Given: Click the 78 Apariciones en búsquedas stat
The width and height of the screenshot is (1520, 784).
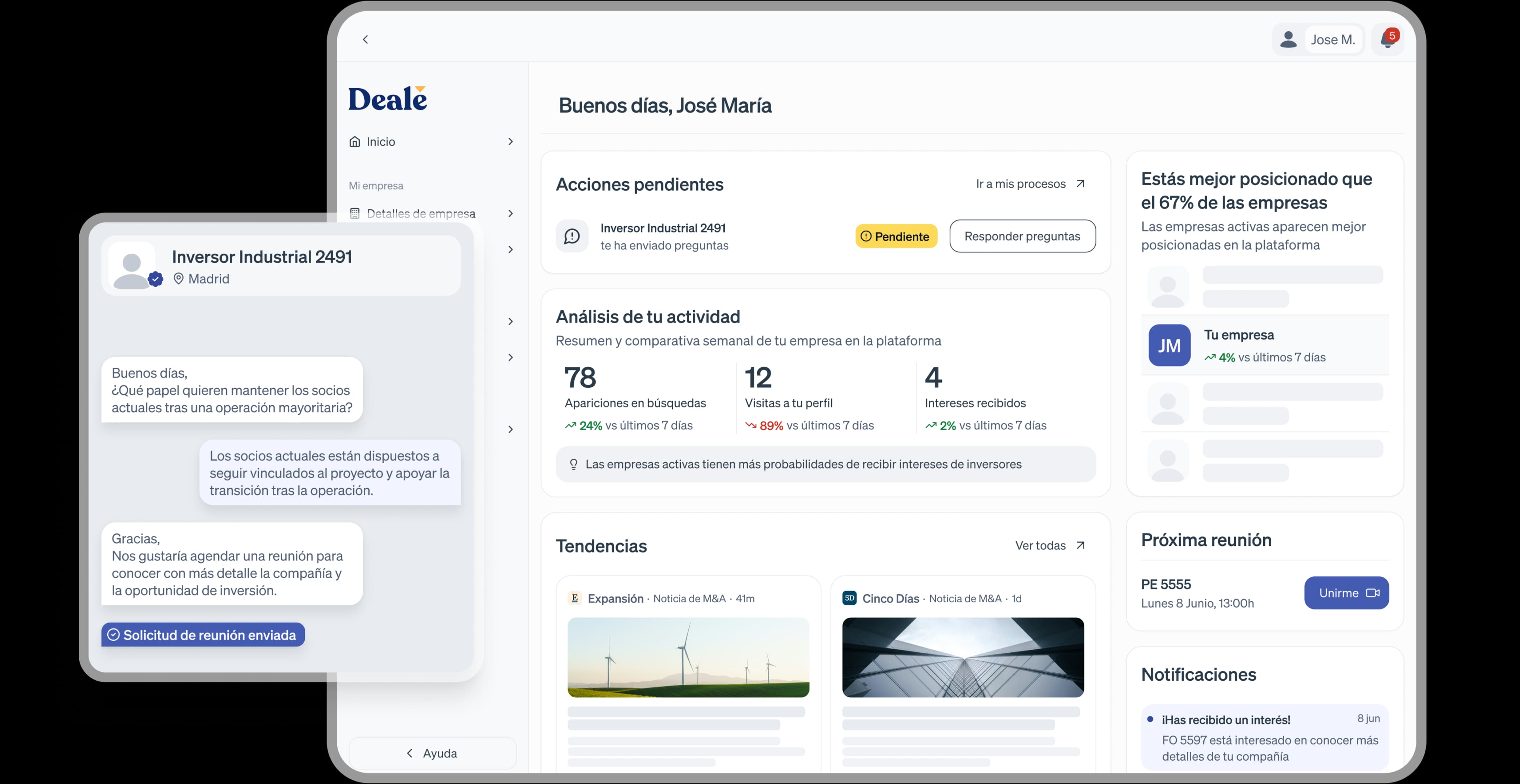Looking at the screenshot, I should 635,398.
